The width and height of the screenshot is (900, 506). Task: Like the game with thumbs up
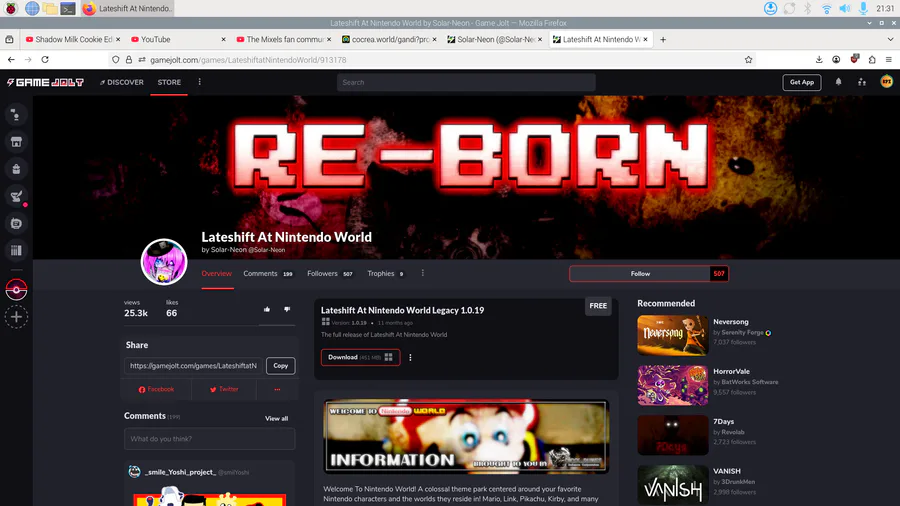(x=267, y=309)
